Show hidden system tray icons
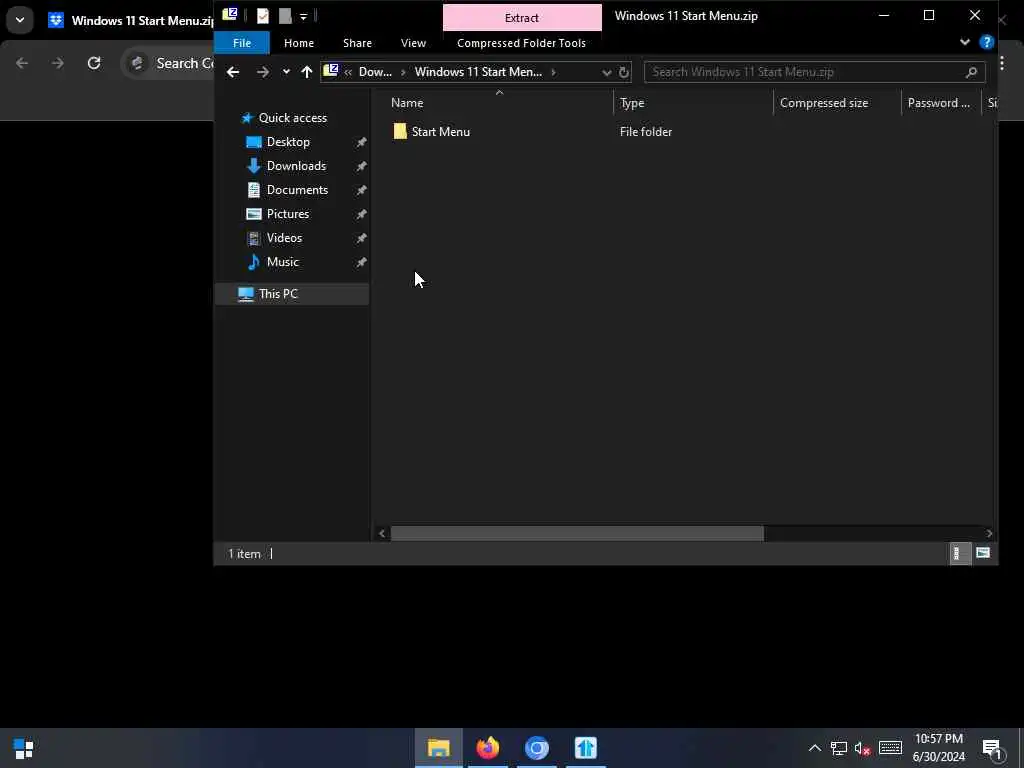This screenshot has height=768, width=1024. pyautogui.click(x=814, y=748)
